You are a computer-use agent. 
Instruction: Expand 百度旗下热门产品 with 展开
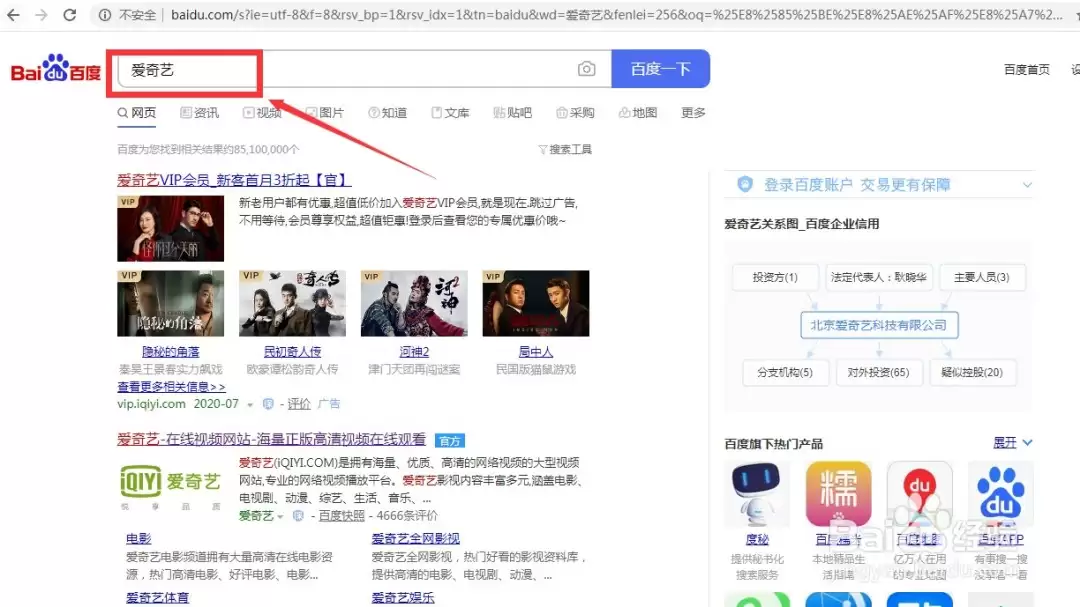(1012, 443)
